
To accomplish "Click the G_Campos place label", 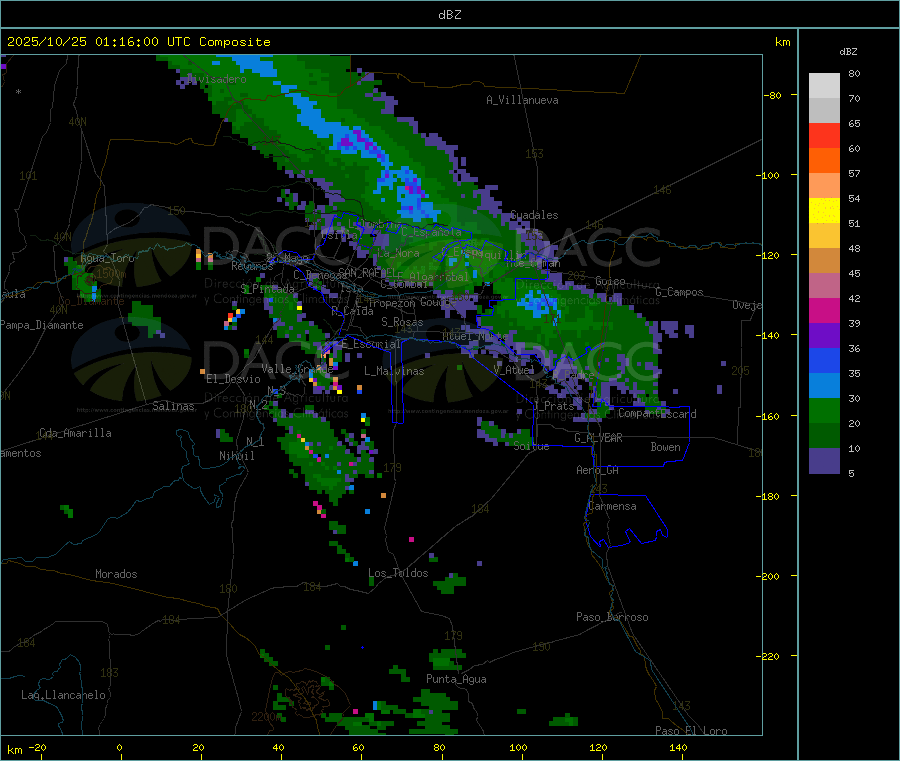I will coord(680,292).
